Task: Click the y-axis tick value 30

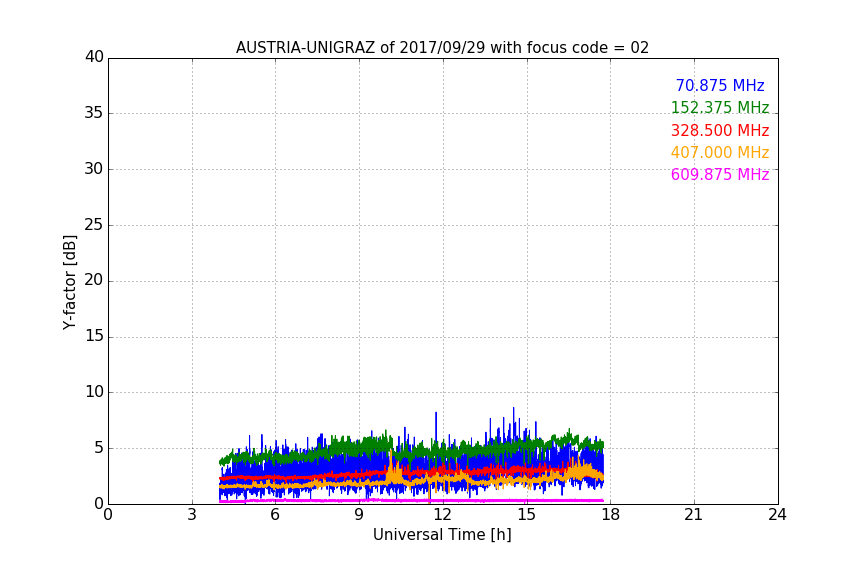Action: coord(94,169)
